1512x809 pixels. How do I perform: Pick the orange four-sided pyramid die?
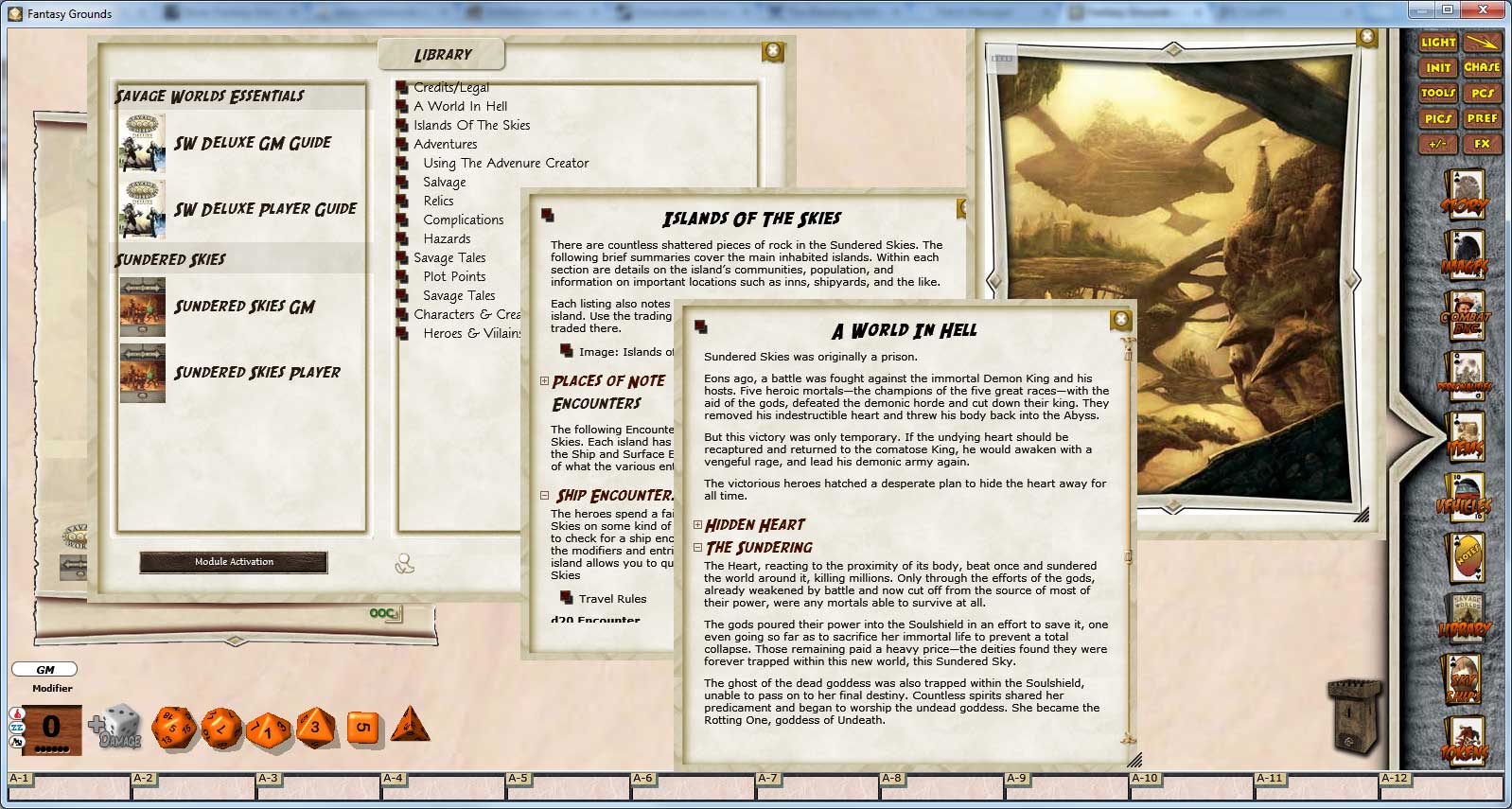point(410,725)
